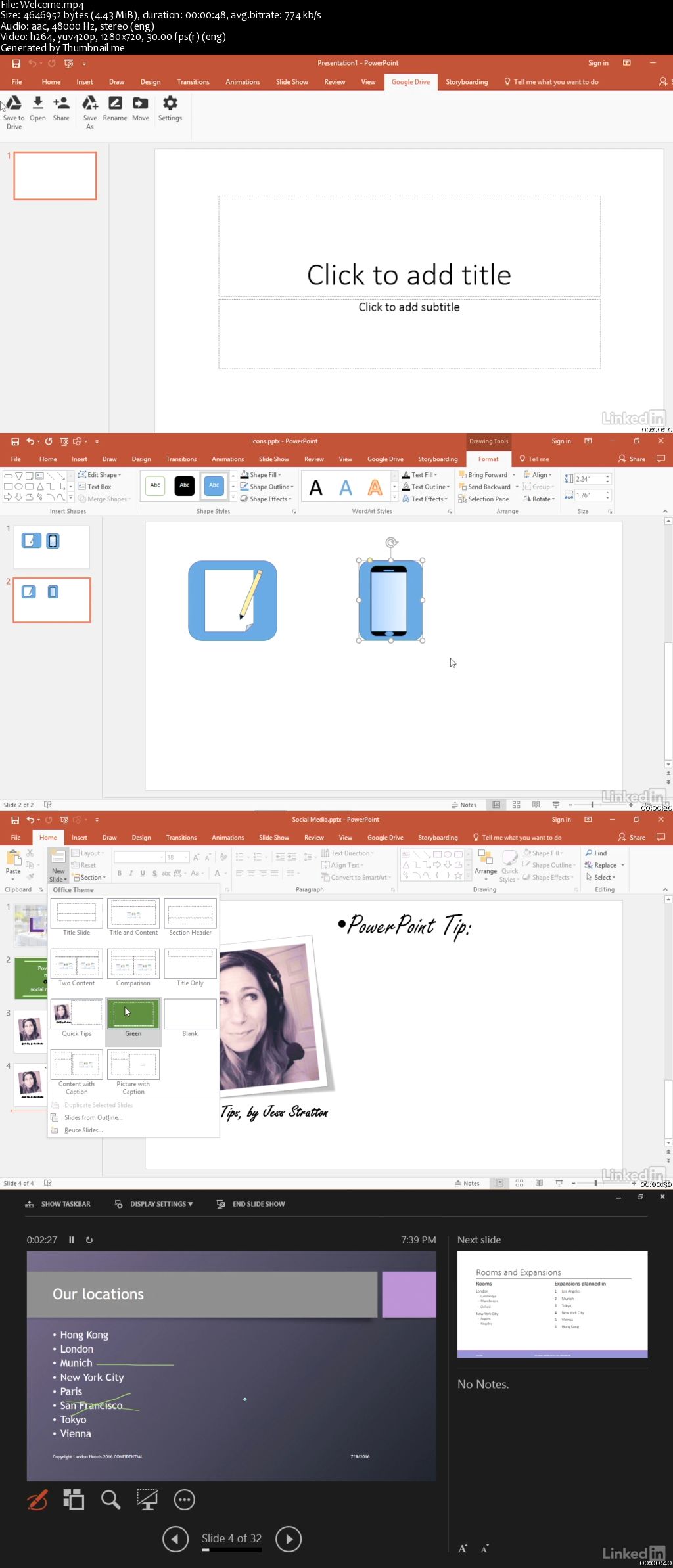Open Shape Fill dropdown in Icons.pptx
The image size is (673, 1568).
pos(261,475)
